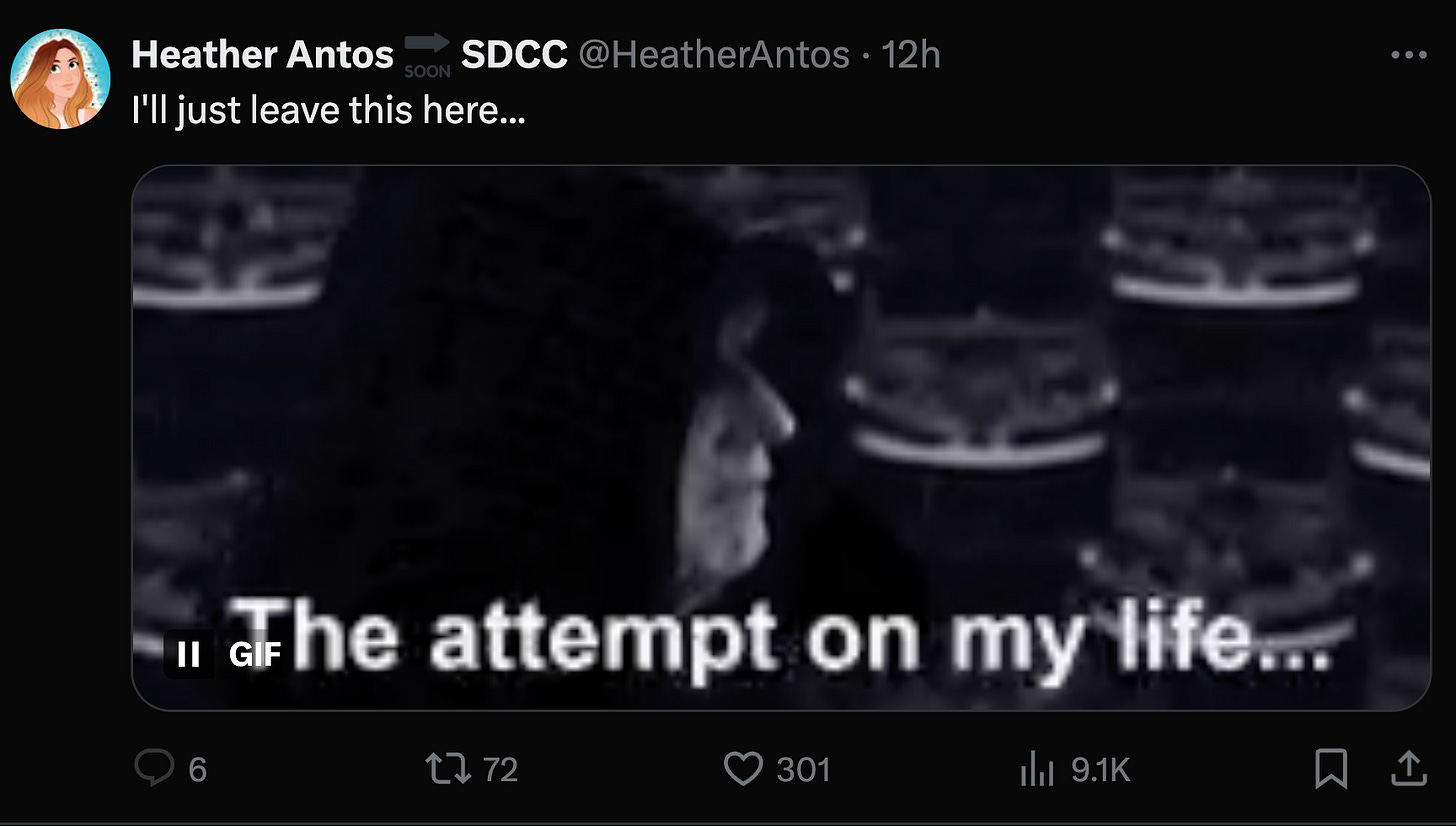Click the Heather Antos display name
This screenshot has width=1456, height=826.
coord(262,55)
